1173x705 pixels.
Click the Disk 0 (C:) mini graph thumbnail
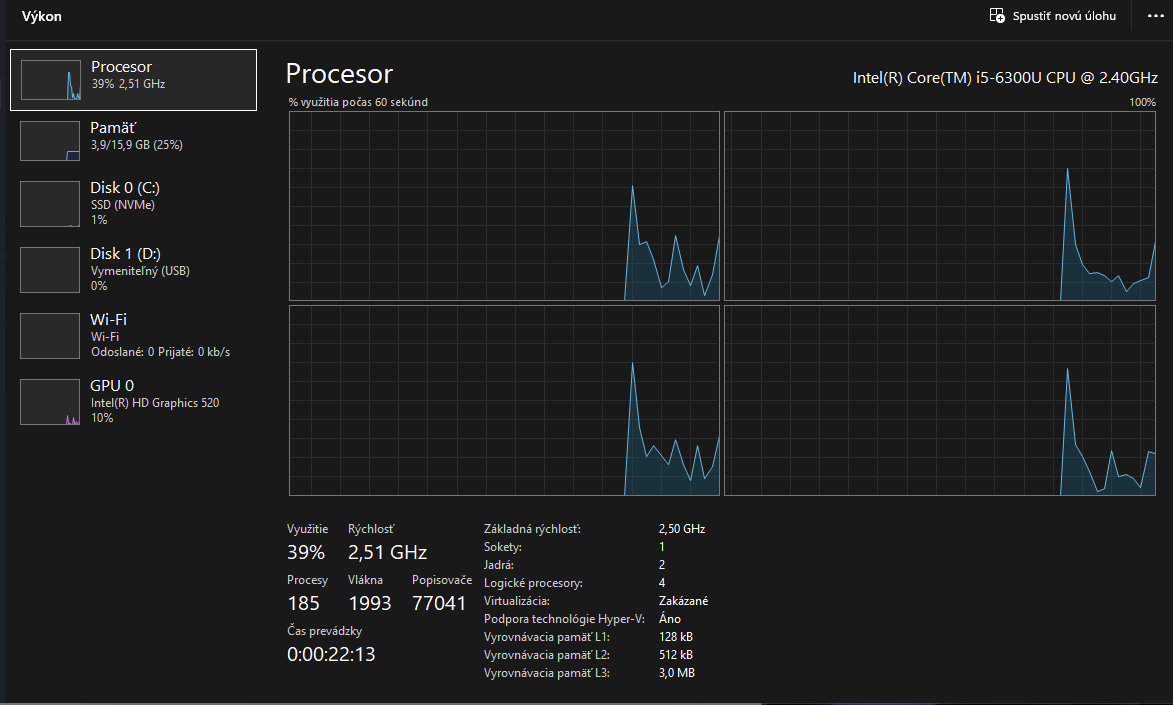coord(50,204)
